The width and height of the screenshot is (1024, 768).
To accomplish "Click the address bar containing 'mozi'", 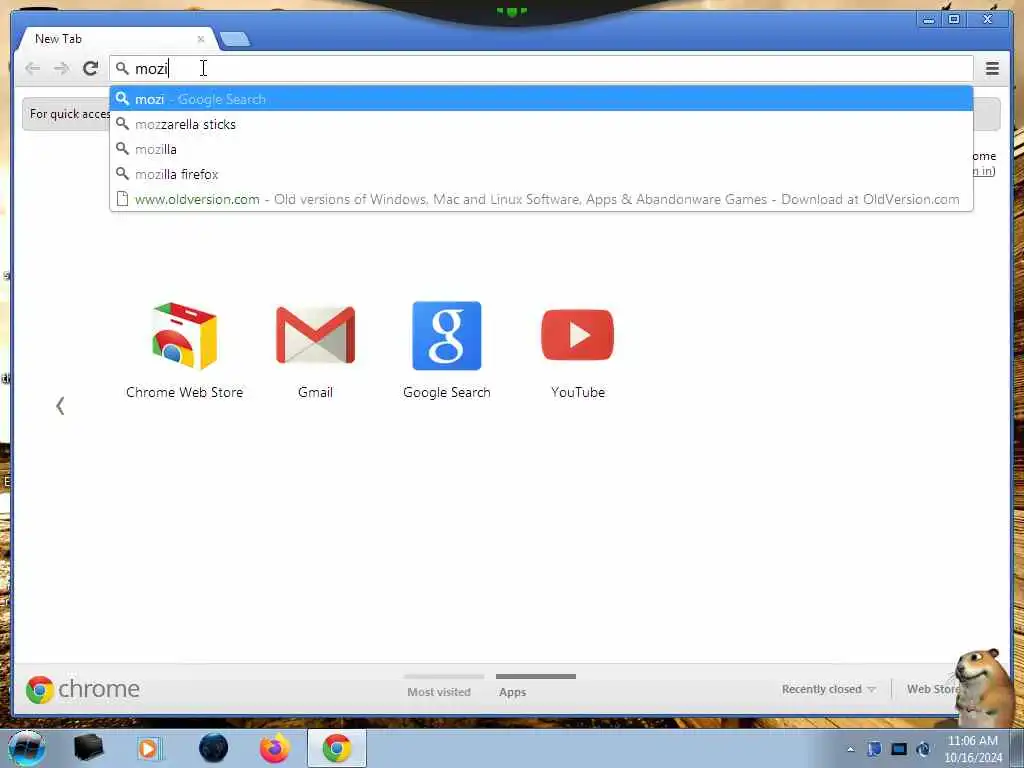I will point(541,68).
